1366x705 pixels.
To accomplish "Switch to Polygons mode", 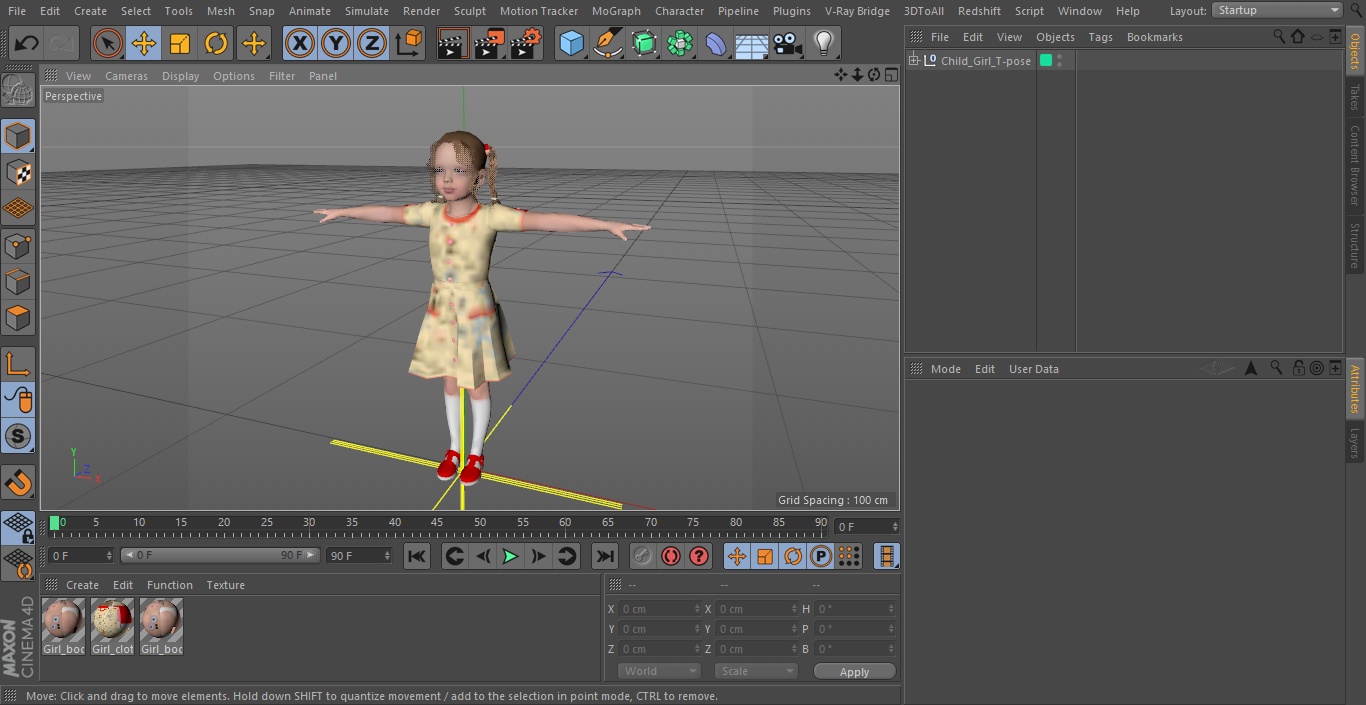I will 18,318.
